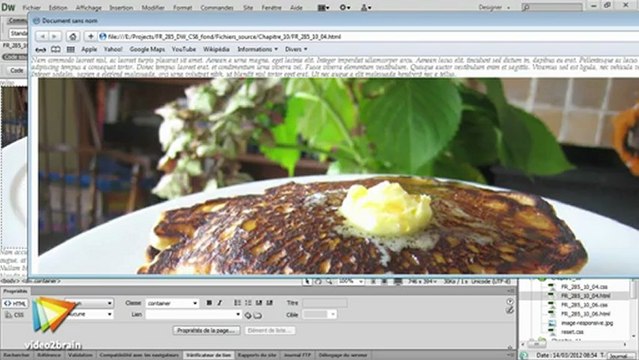Screen dimensions: 639x360
Task: Switch Properties inspector to HTML mode
Action: (15, 304)
